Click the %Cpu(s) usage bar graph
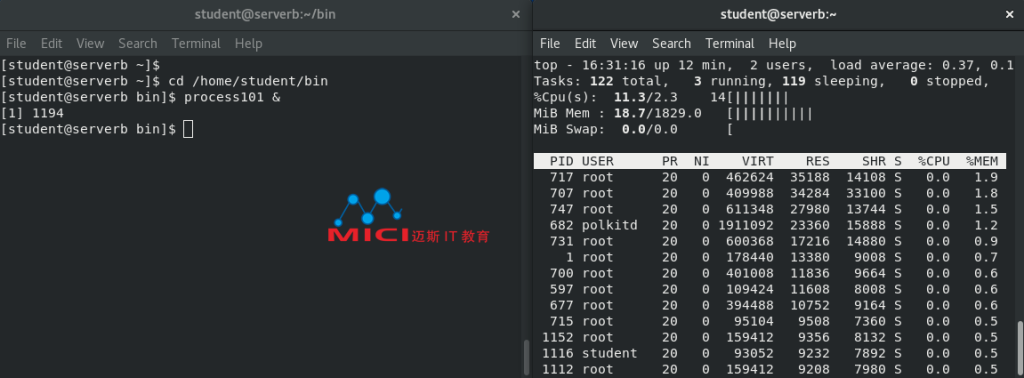Image resolution: width=1024 pixels, height=378 pixels. pyautogui.click(x=758, y=98)
